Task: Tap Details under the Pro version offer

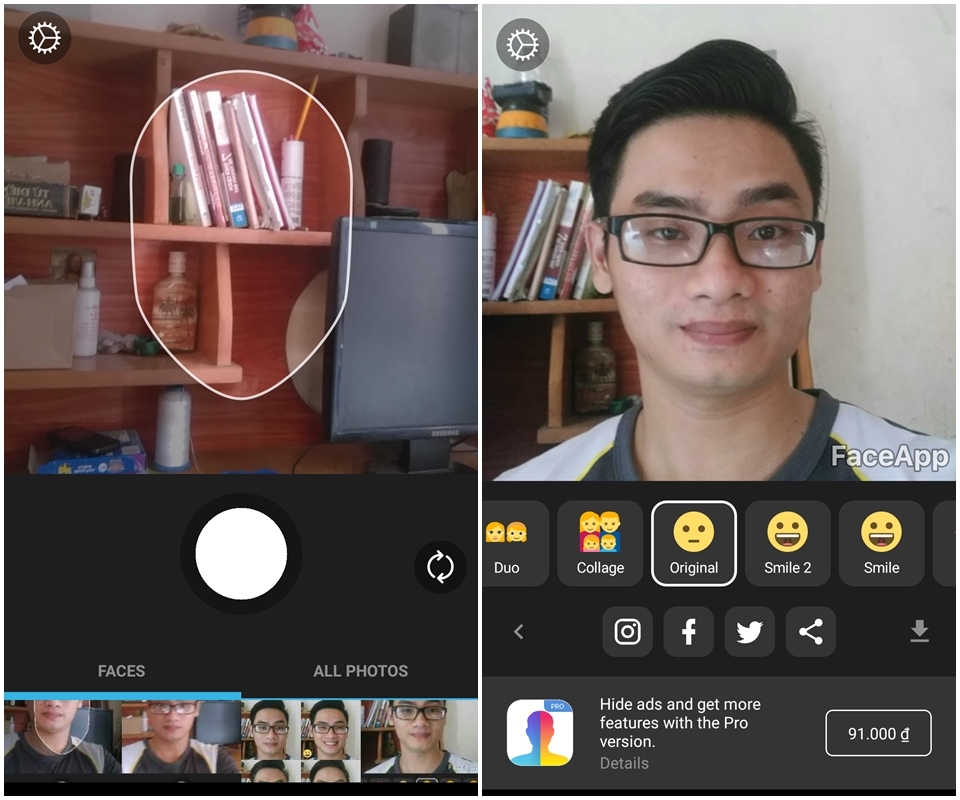Action: (x=625, y=764)
